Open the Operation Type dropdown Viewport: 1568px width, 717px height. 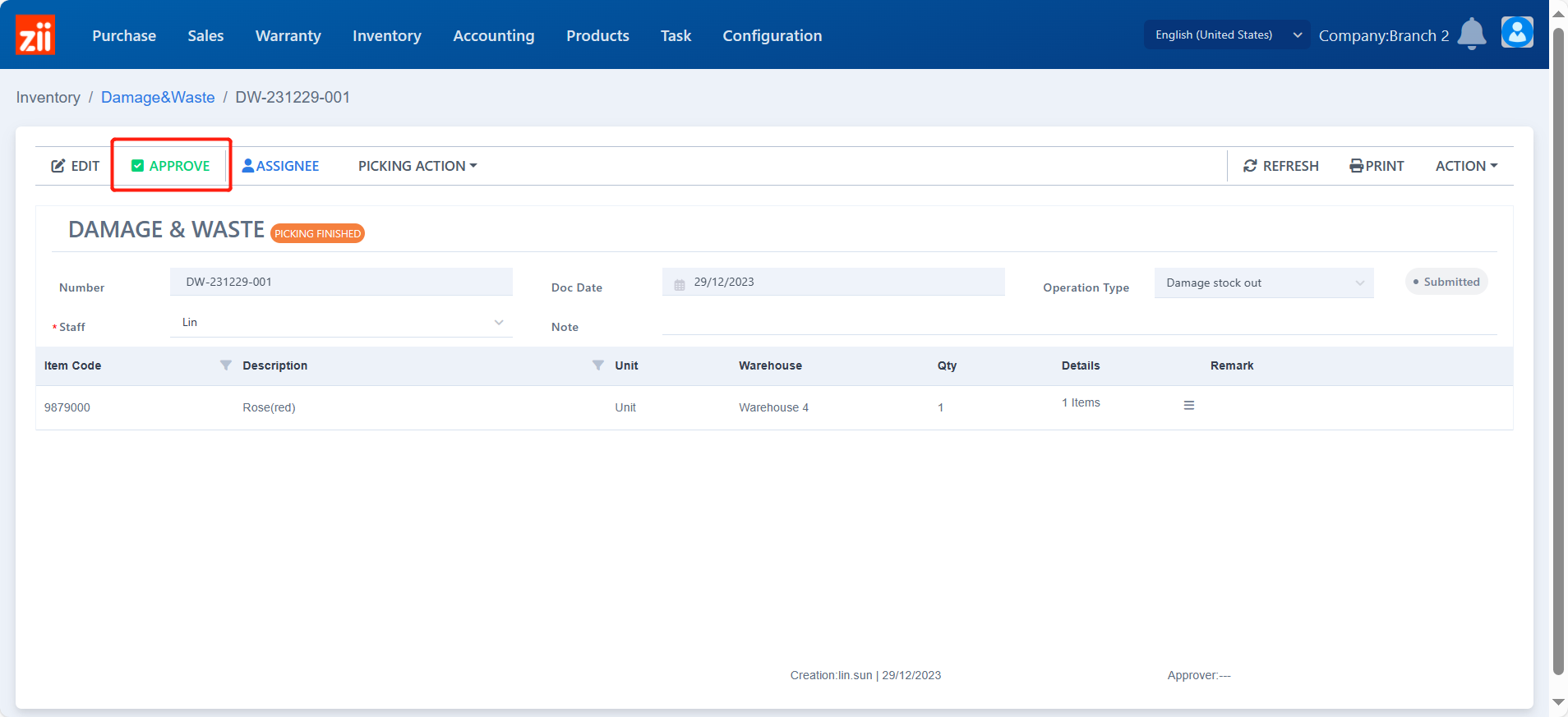[1264, 283]
